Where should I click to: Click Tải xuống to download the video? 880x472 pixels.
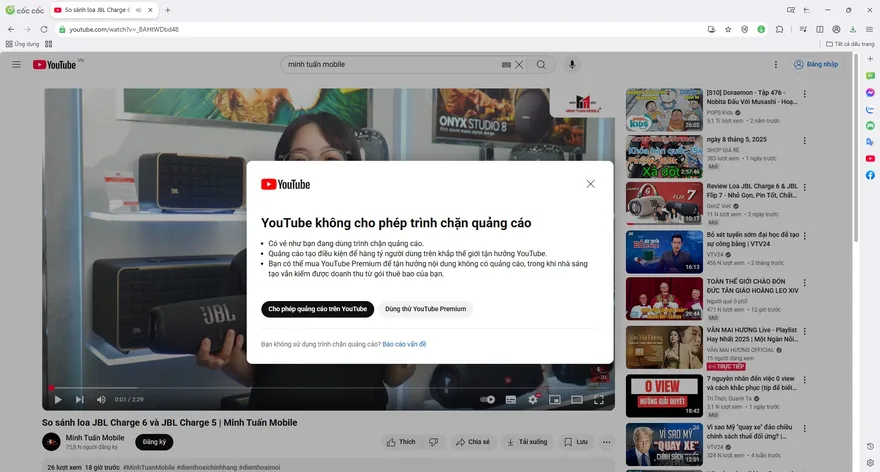[x=527, y=442]
